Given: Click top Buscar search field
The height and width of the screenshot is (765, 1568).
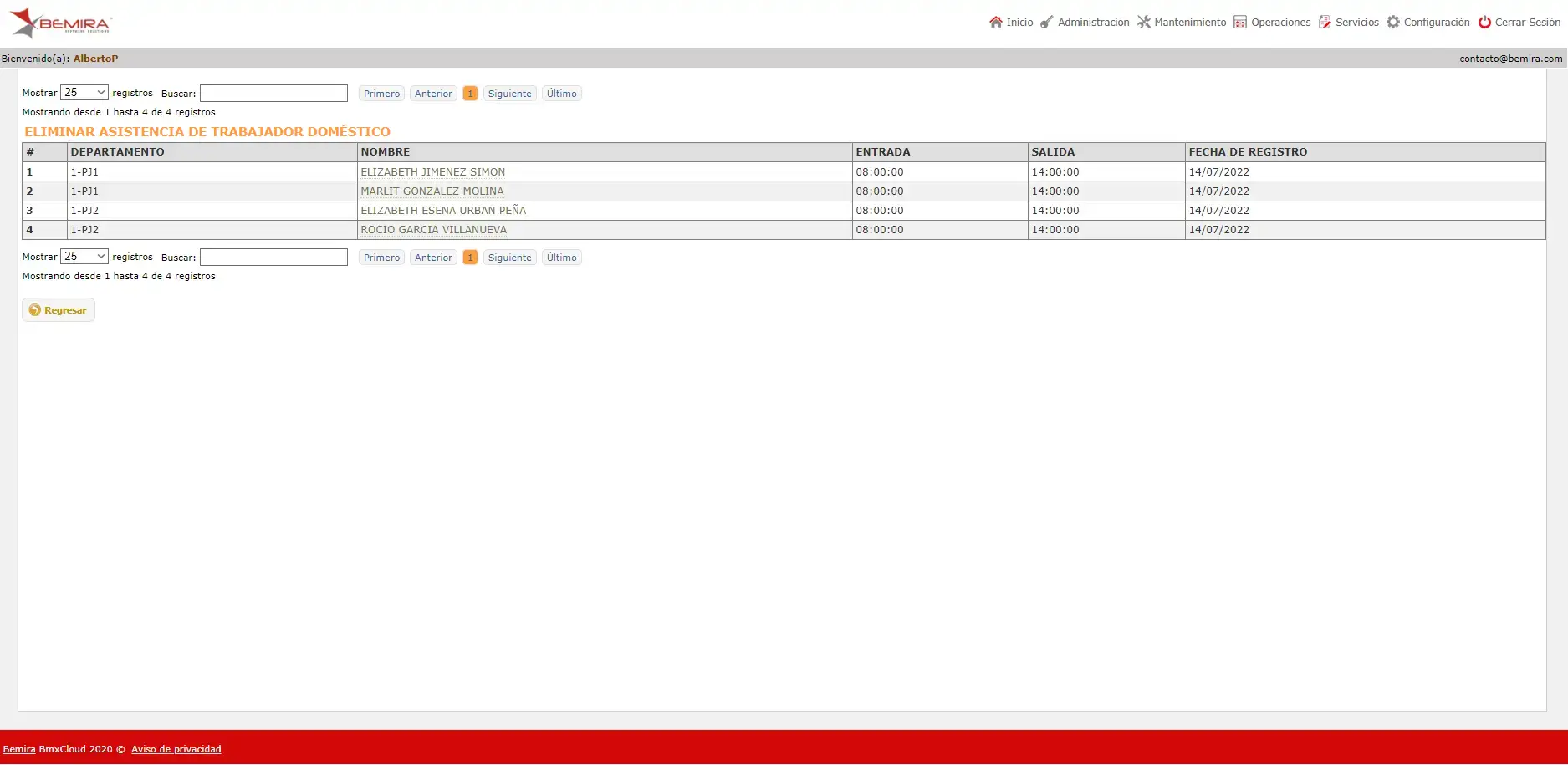Looking at the screenshot, I should point(273,94).
